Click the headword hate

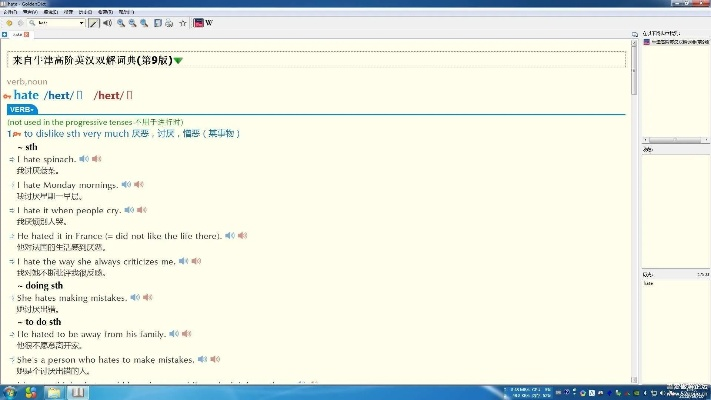tap(26, 95)
